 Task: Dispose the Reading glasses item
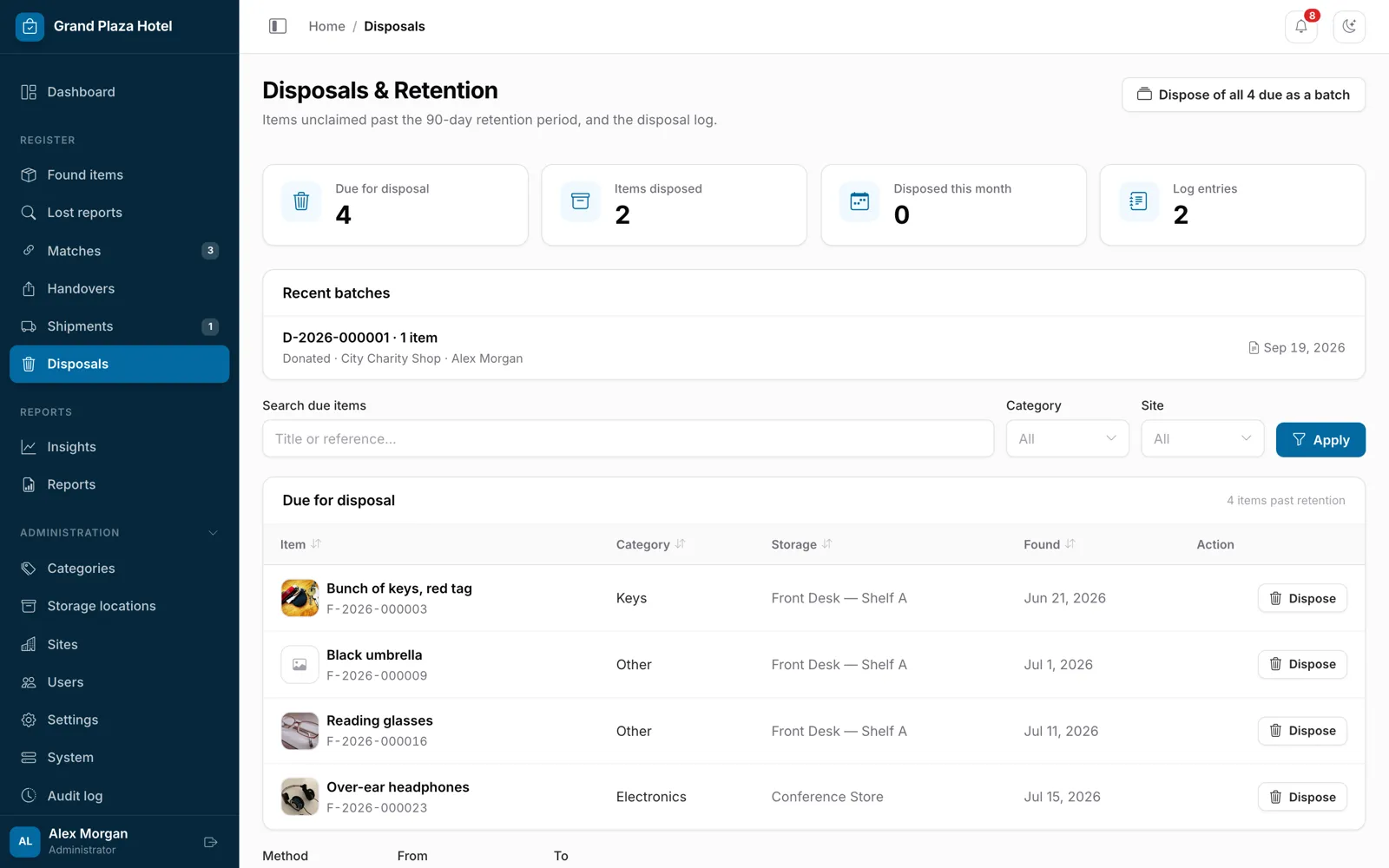click(x=1302, y=731)
